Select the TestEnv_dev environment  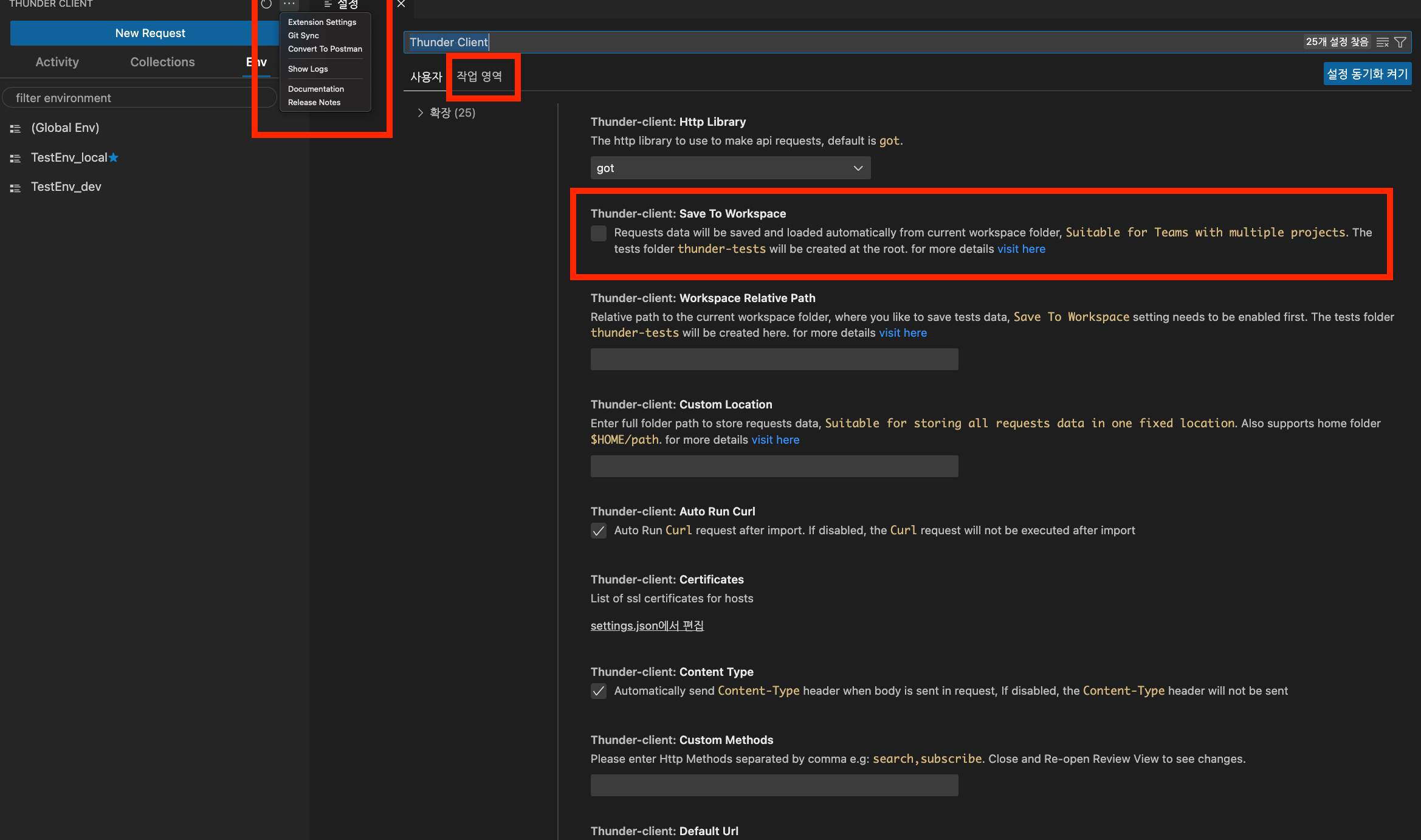(x=66, y=187)
